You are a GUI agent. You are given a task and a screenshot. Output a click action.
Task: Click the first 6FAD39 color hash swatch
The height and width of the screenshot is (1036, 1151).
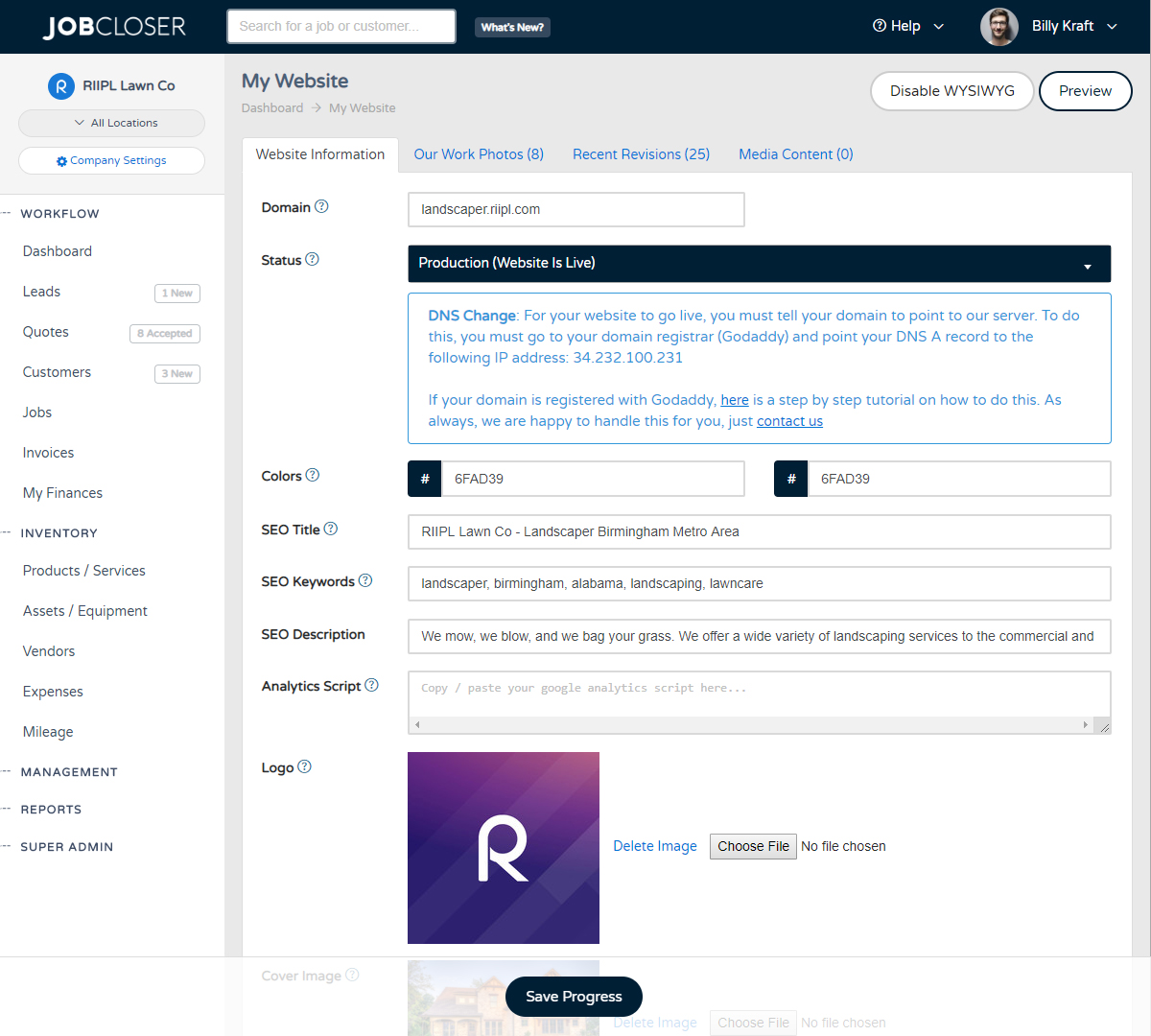pos(424,478)
